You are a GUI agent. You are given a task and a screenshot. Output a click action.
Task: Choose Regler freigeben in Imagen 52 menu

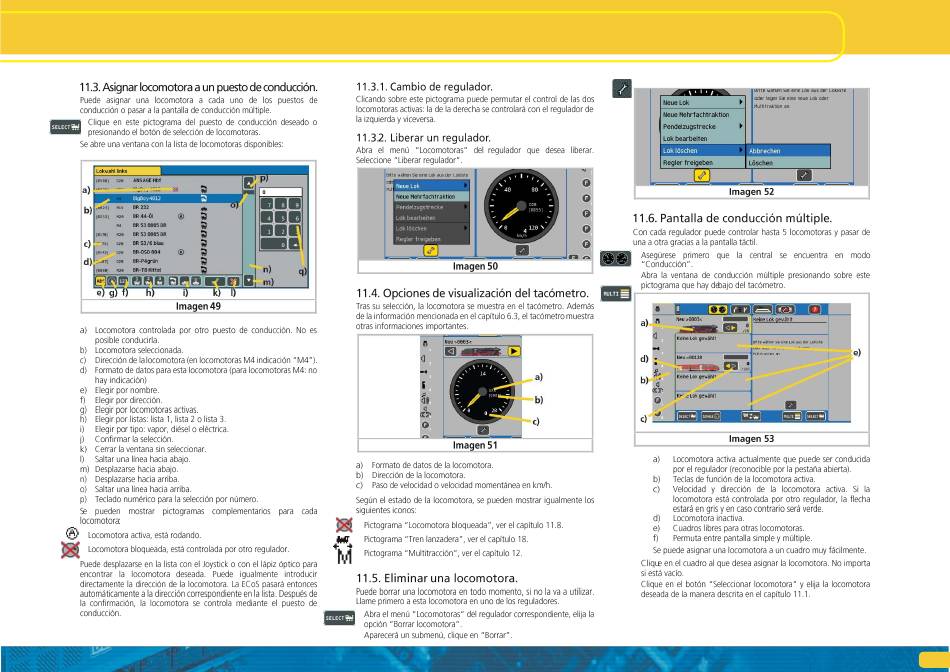click(x=703, y=162)
